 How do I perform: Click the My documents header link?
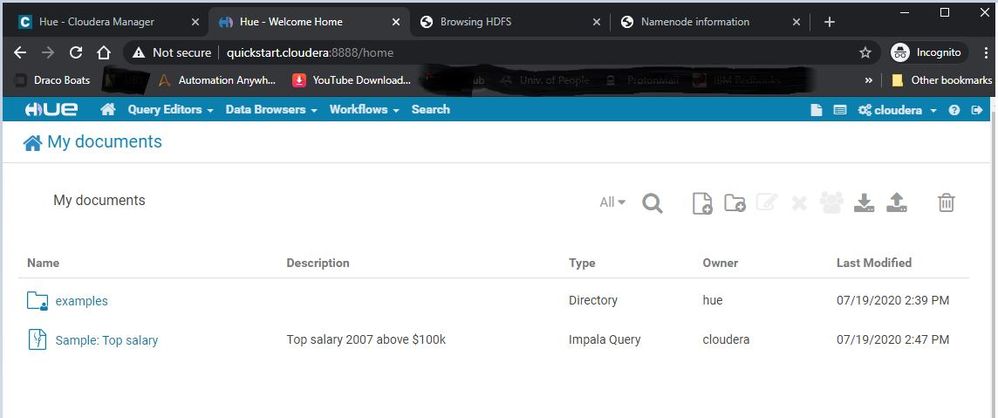click(x=92, y=142)
